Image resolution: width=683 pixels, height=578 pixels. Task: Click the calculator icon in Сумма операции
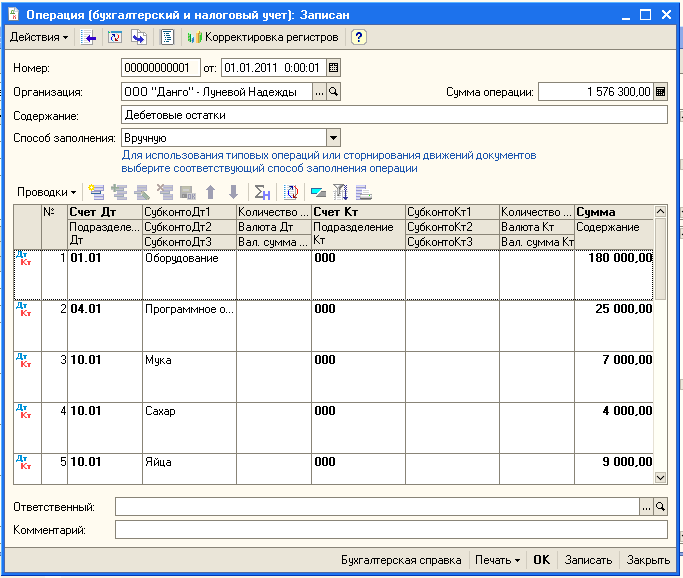tap(660, 92)
